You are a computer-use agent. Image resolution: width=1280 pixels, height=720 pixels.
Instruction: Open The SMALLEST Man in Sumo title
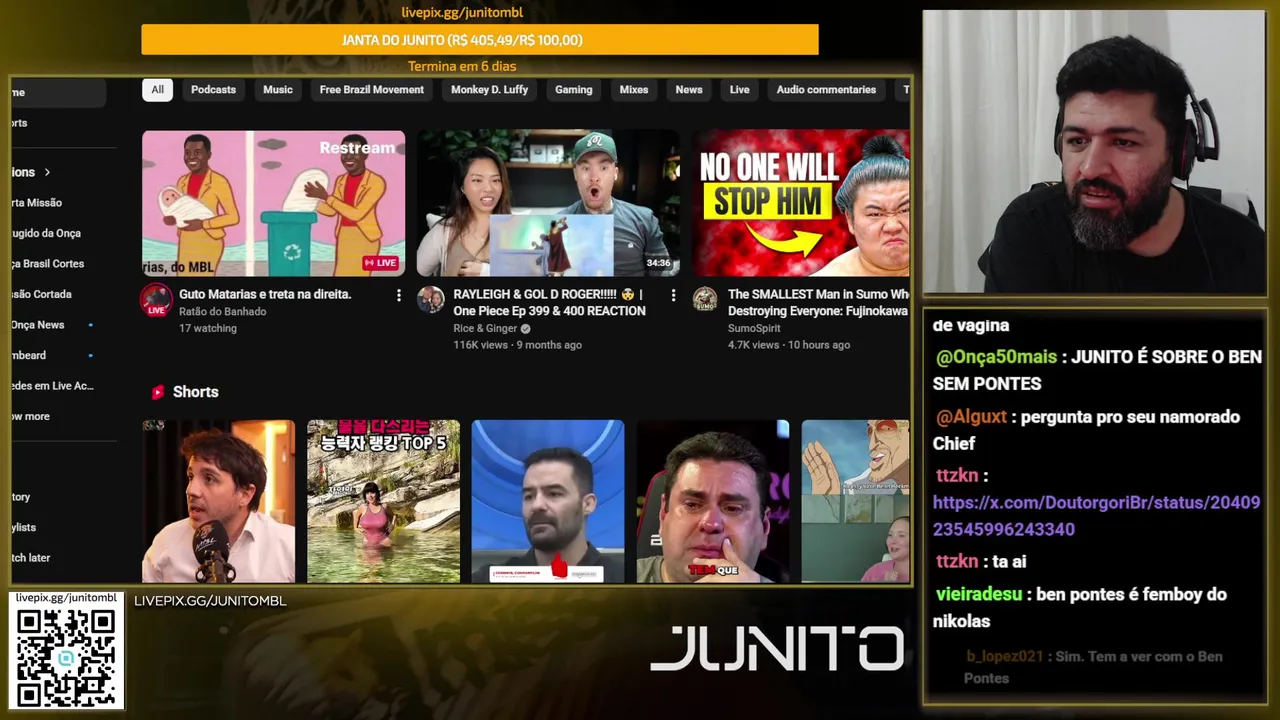point(818,302)
